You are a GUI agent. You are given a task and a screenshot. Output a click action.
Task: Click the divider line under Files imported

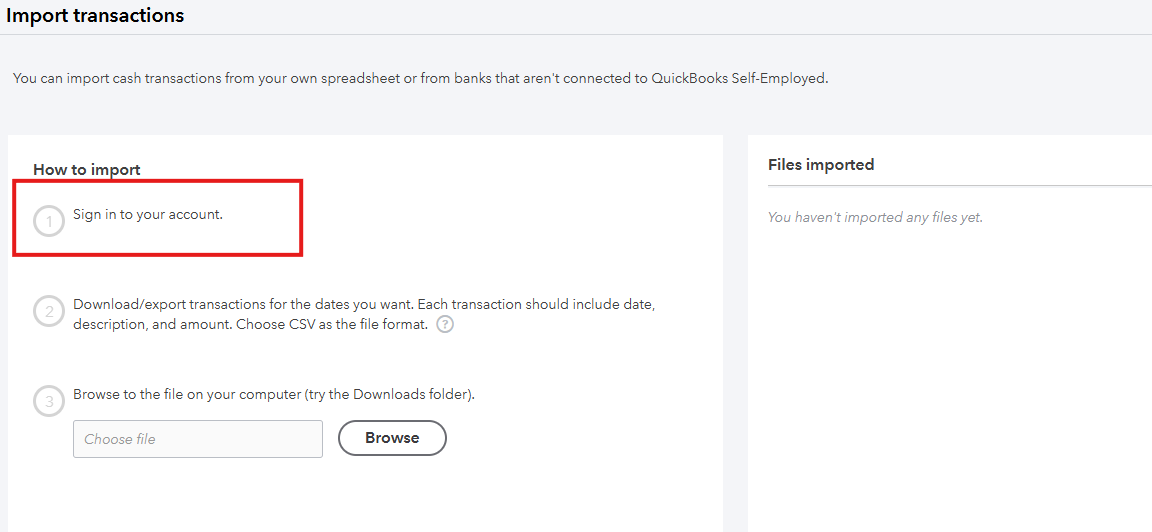coord(960,186)
